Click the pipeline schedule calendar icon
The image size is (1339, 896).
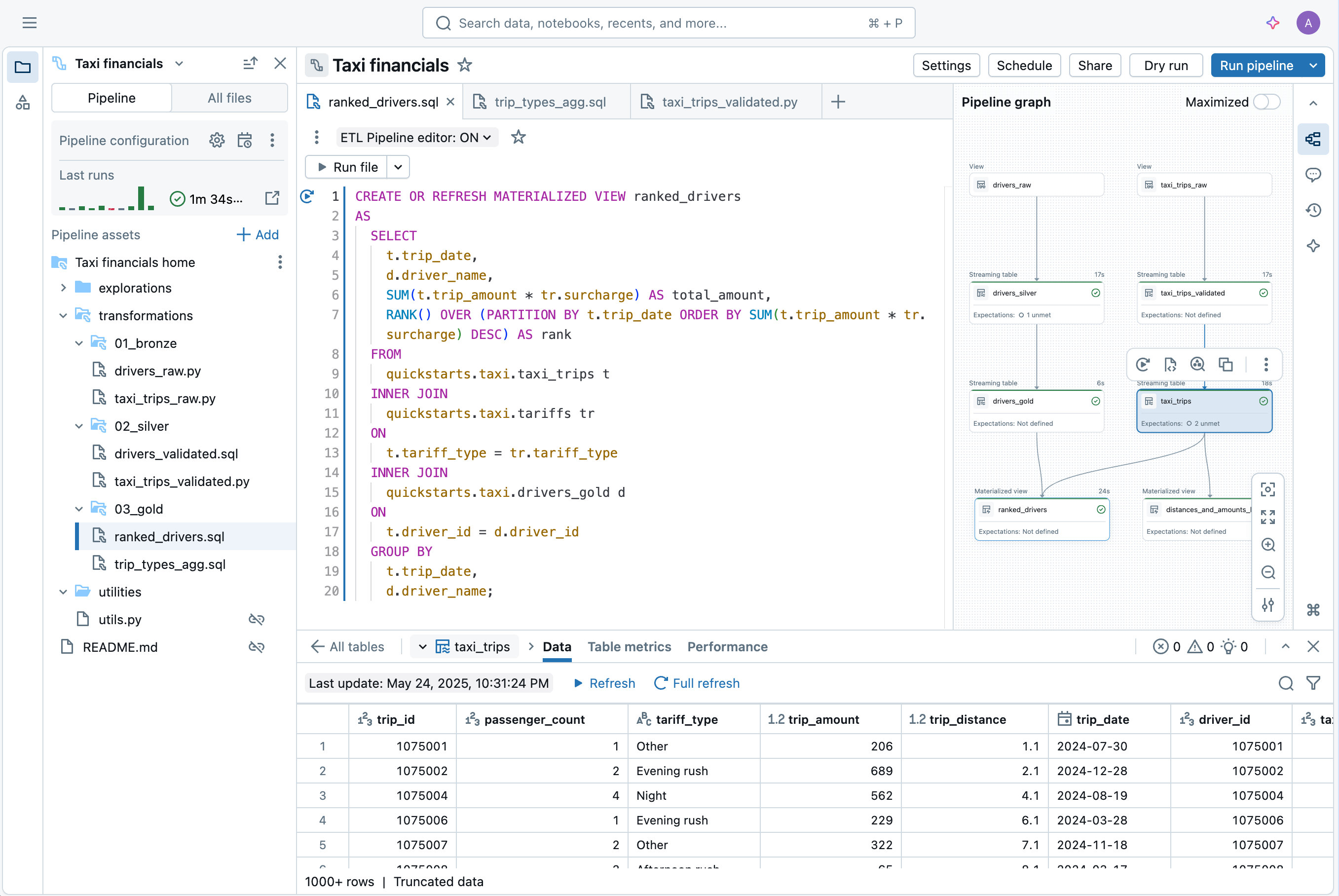[245, 141]
